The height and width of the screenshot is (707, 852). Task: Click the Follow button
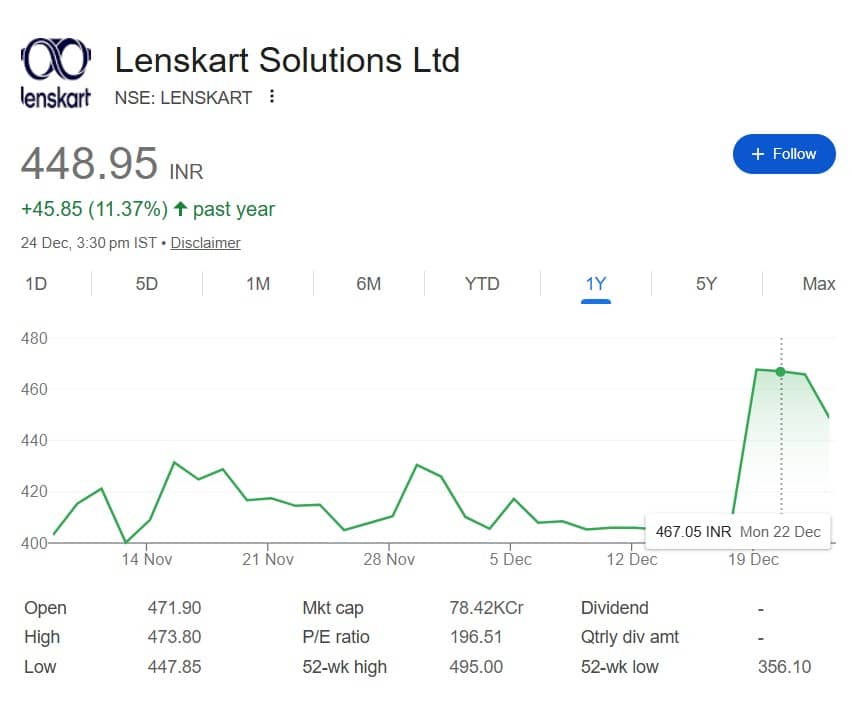[784, 154]
